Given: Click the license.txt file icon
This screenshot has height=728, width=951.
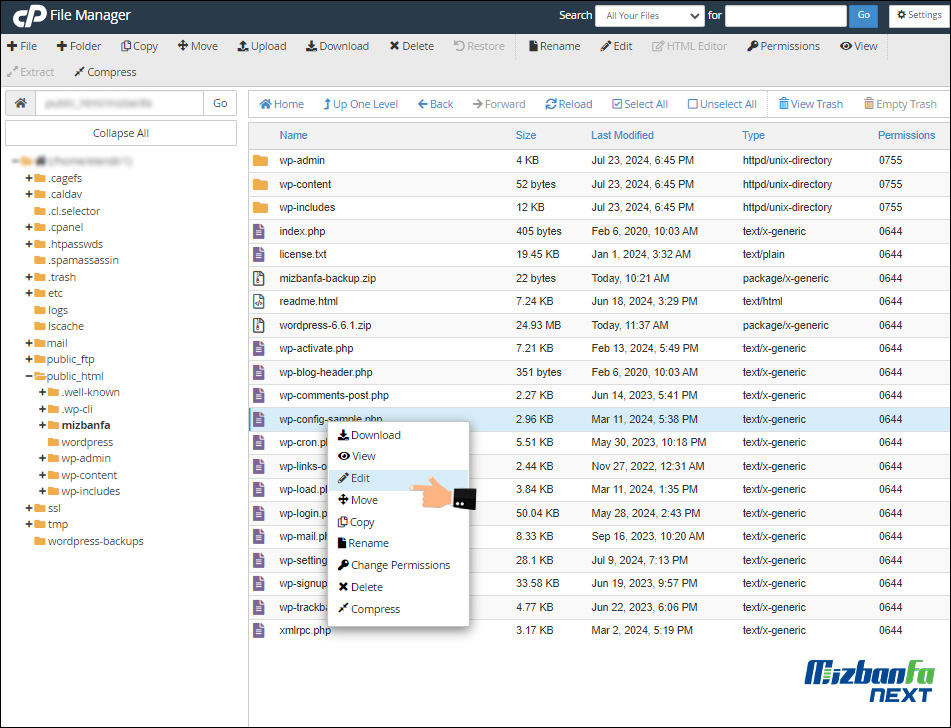Looking at the screenshot, I should tap(259, 254).
